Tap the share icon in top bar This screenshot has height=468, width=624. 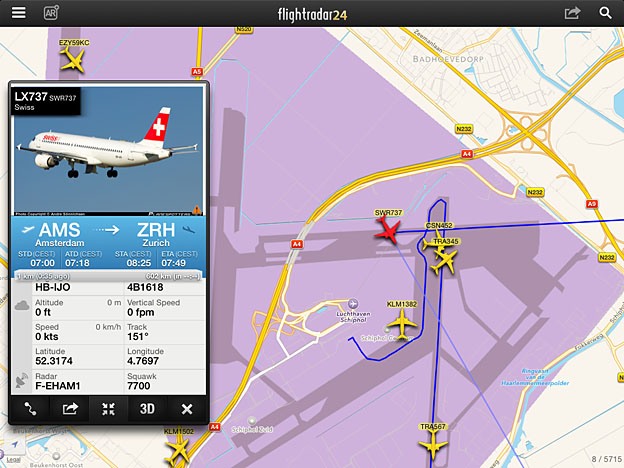572,13
